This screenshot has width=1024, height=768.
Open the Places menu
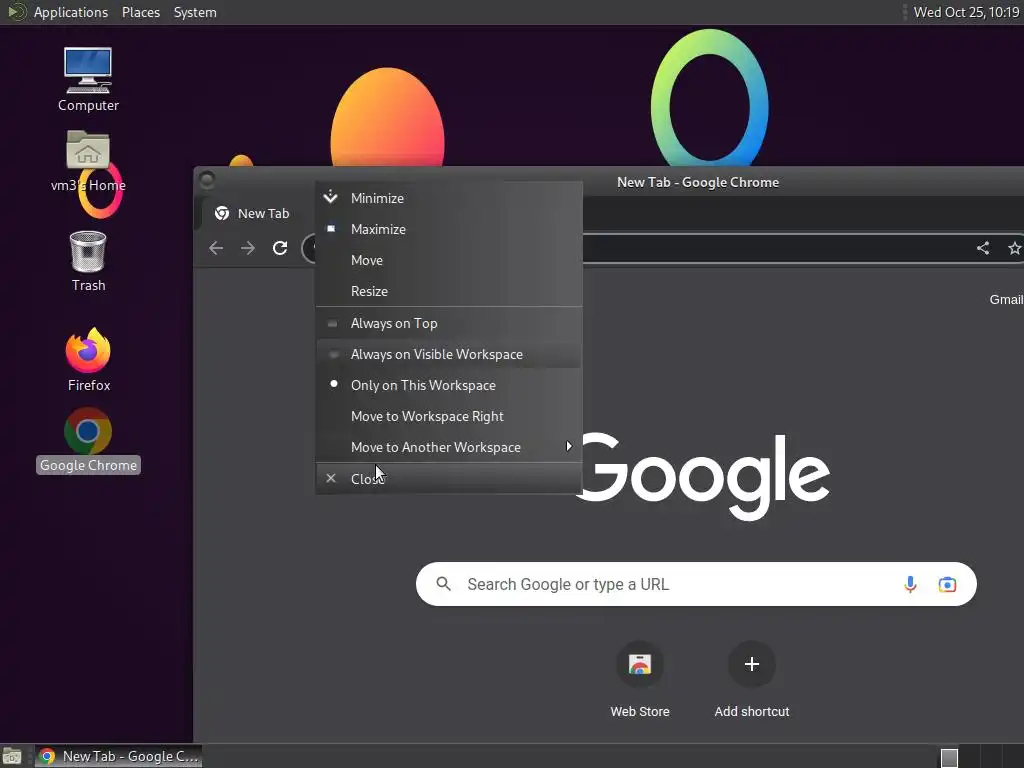click(141, 12)
